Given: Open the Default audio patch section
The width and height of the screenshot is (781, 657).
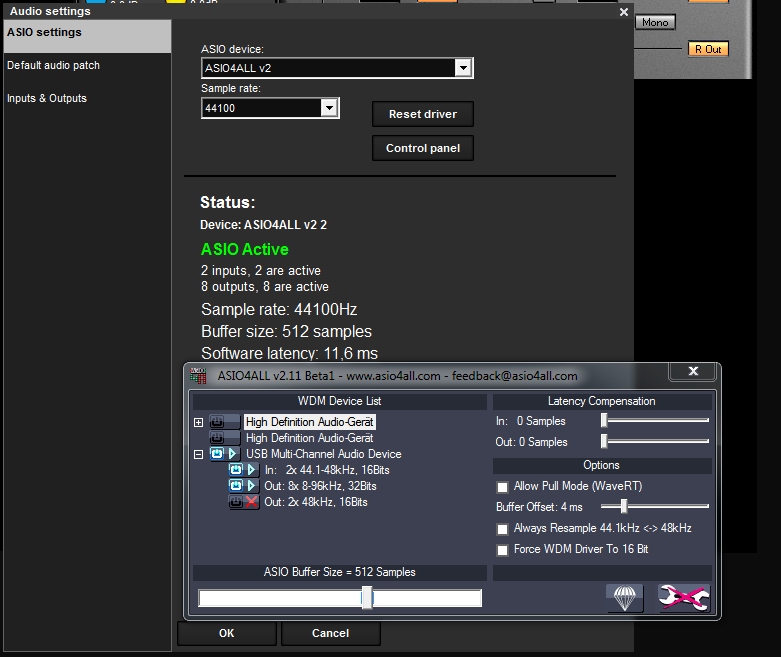Looking at the screenshot, I should [54, 65].
